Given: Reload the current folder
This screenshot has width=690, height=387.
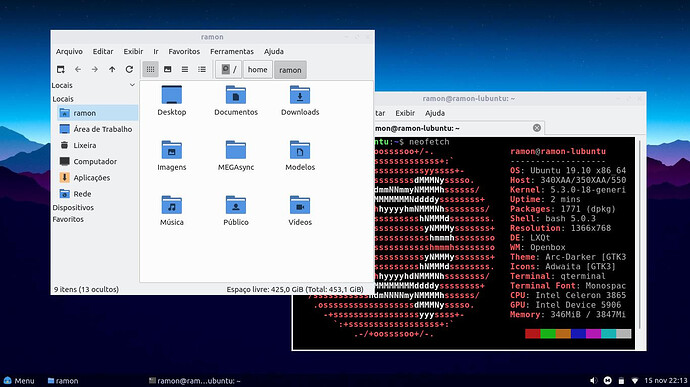Looking at the screenshot, I should click(129, 69).
